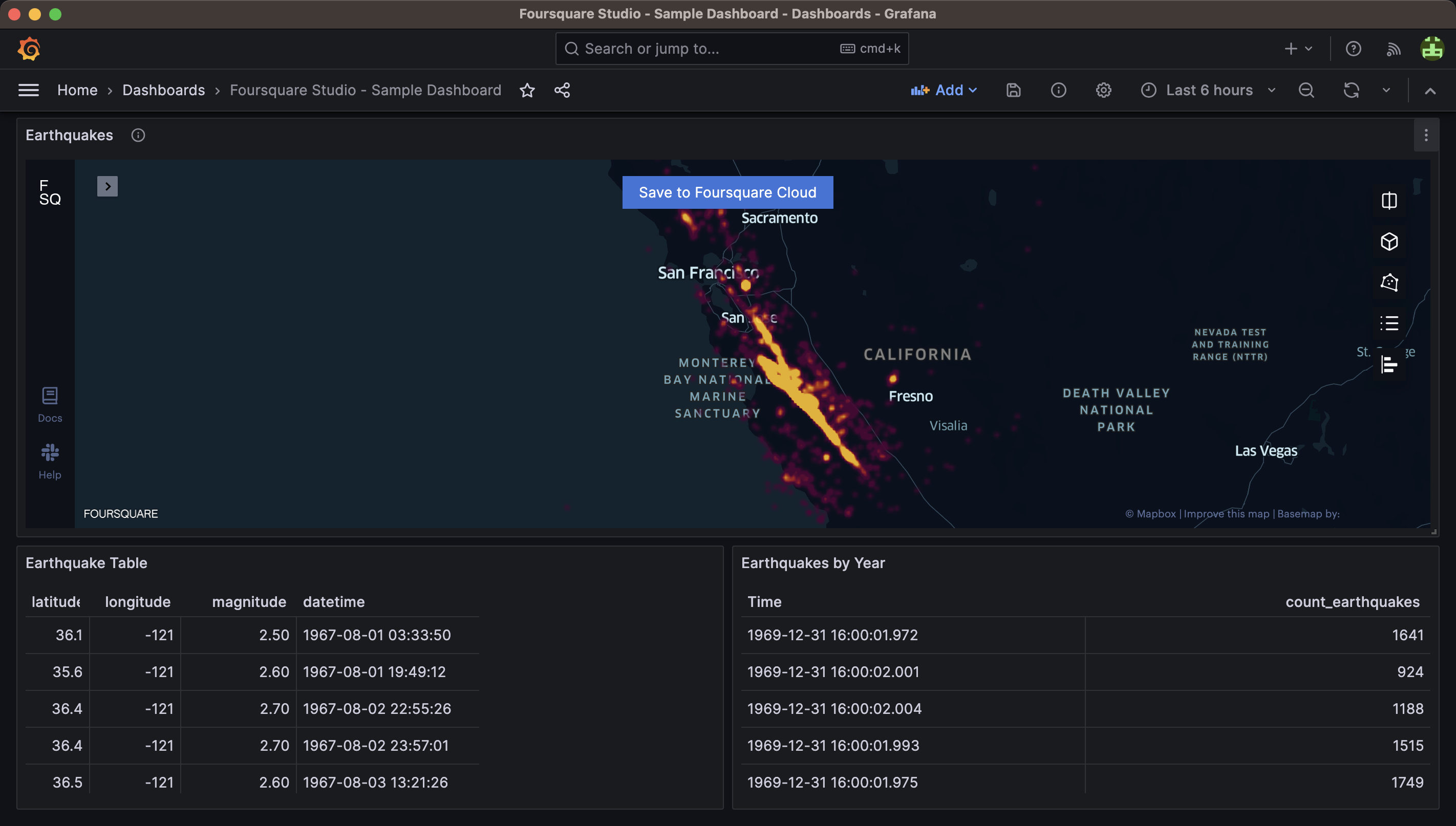
Task: Sort by latitude column header
Action: coord(56,601)
